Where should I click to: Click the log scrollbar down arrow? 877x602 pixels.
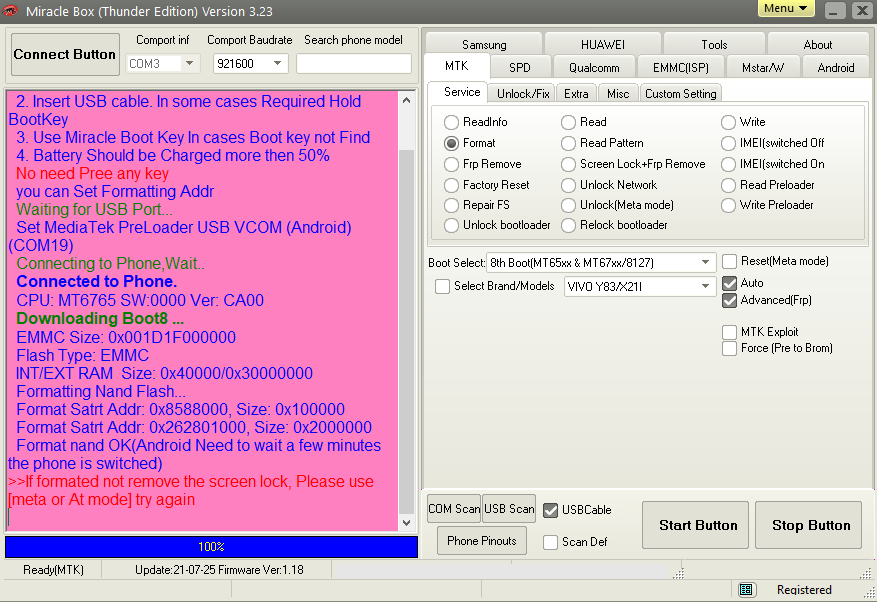click(x=407, y=523)
